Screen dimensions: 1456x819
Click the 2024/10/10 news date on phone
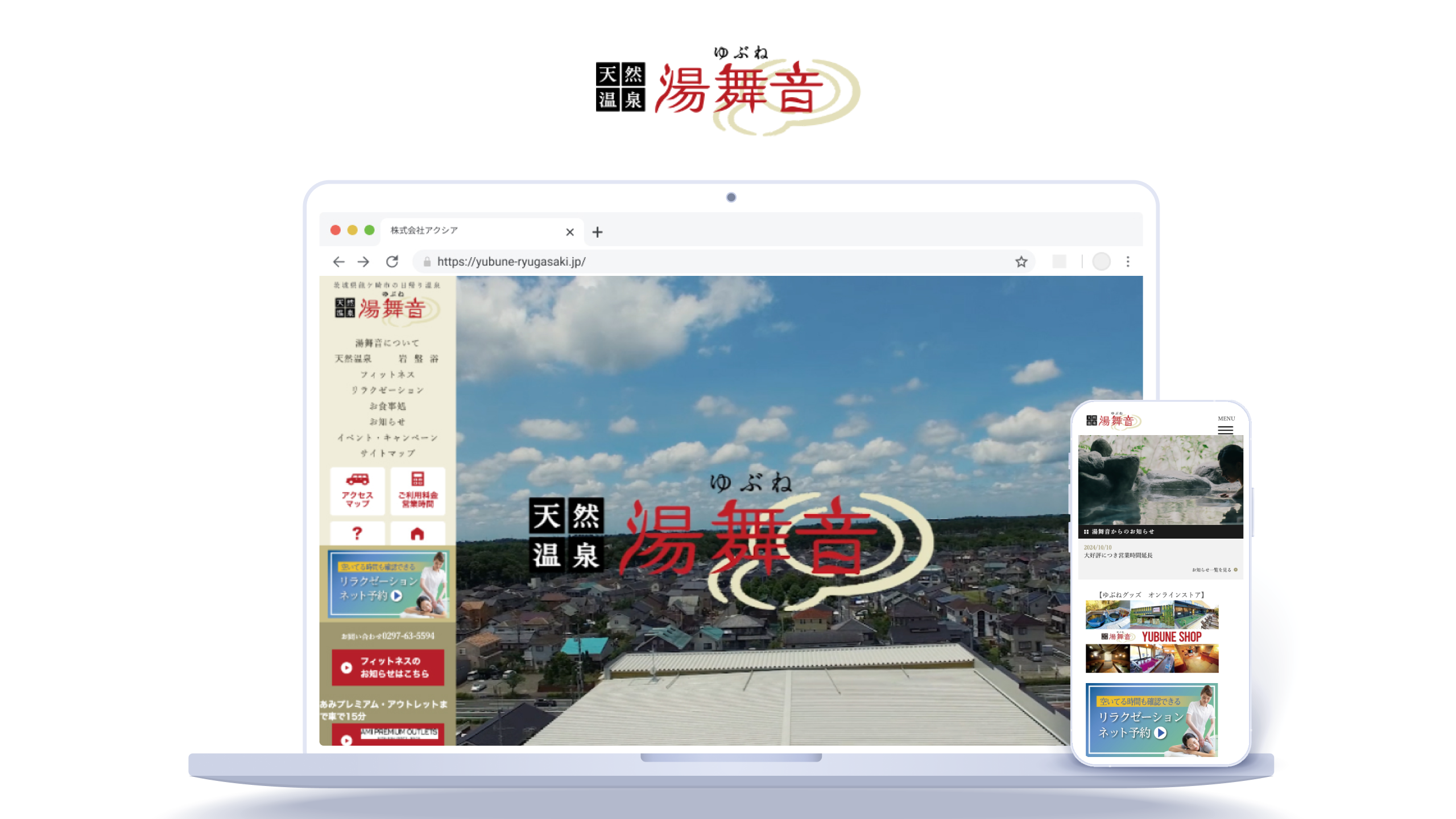1098,548
